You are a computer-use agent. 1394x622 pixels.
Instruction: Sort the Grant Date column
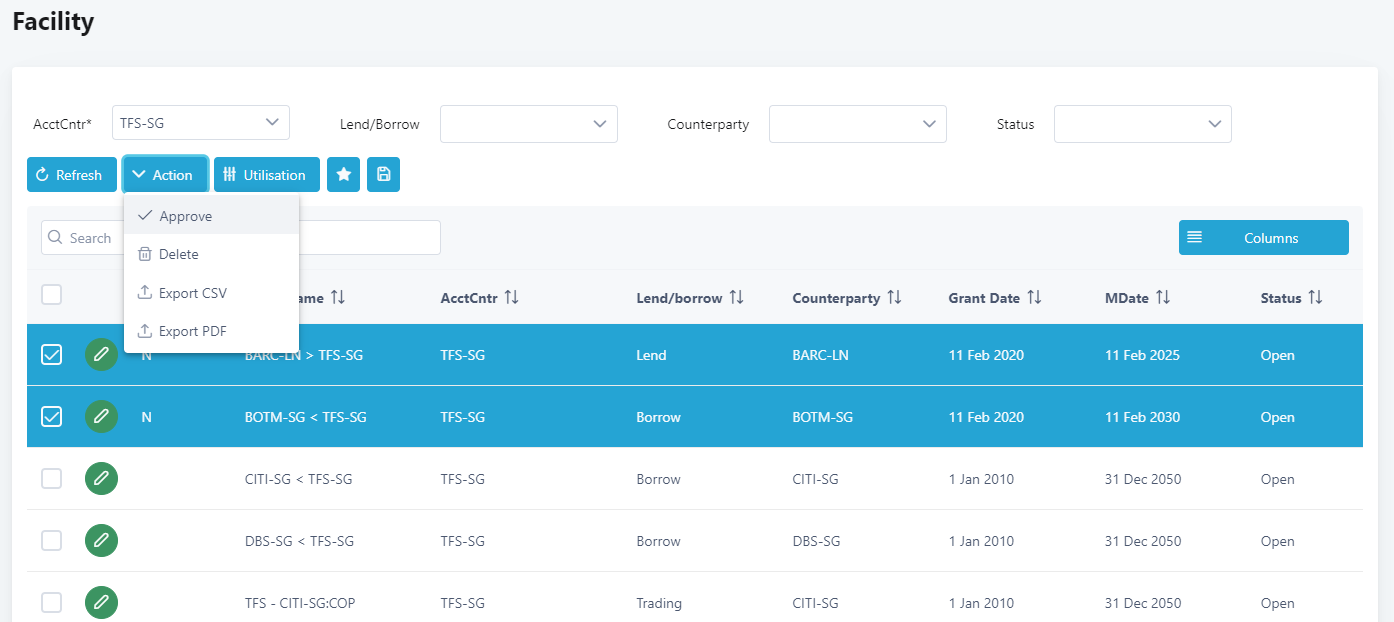coord(1034,298)
